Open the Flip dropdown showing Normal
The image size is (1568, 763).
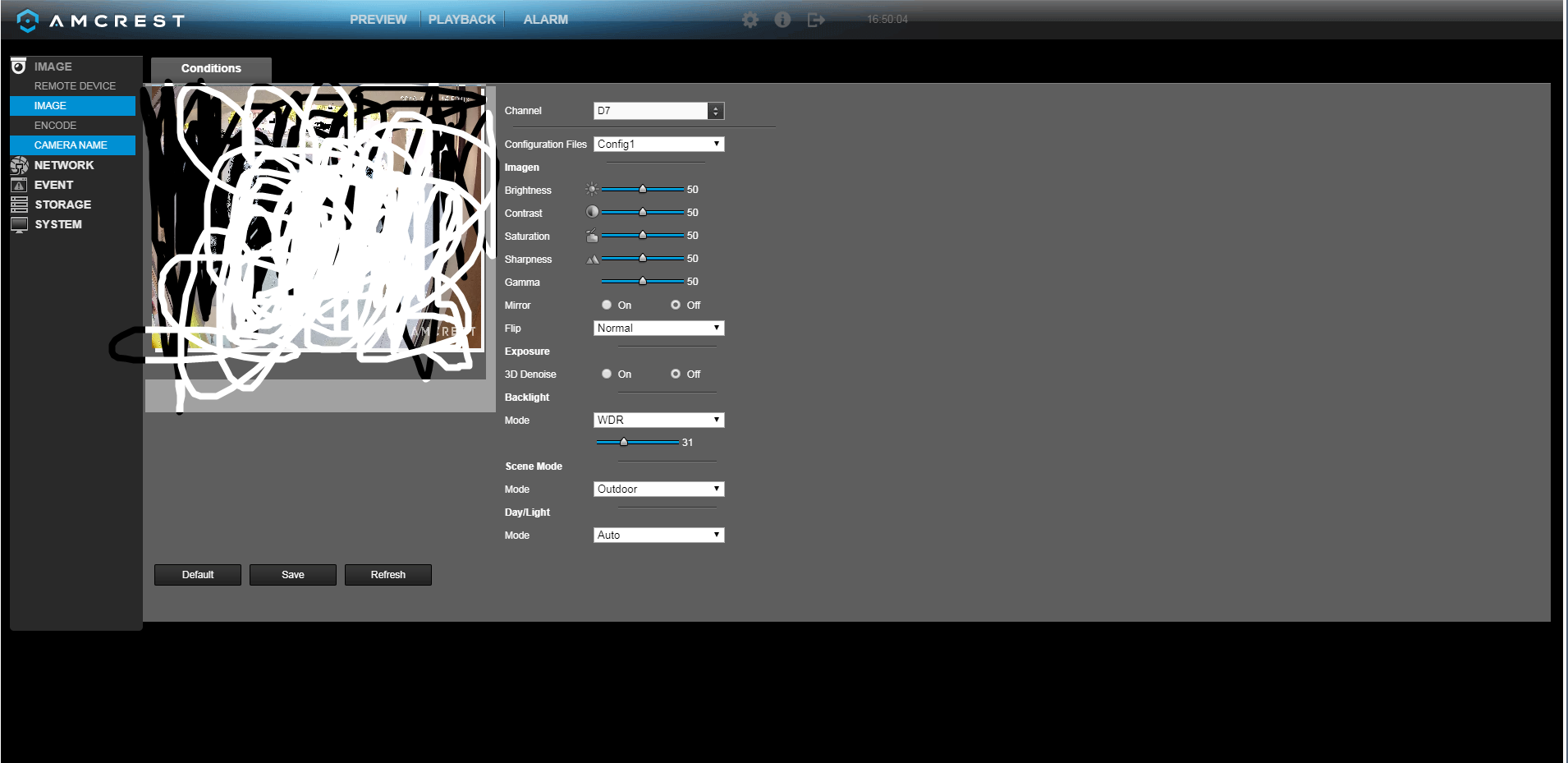(658, 328)
